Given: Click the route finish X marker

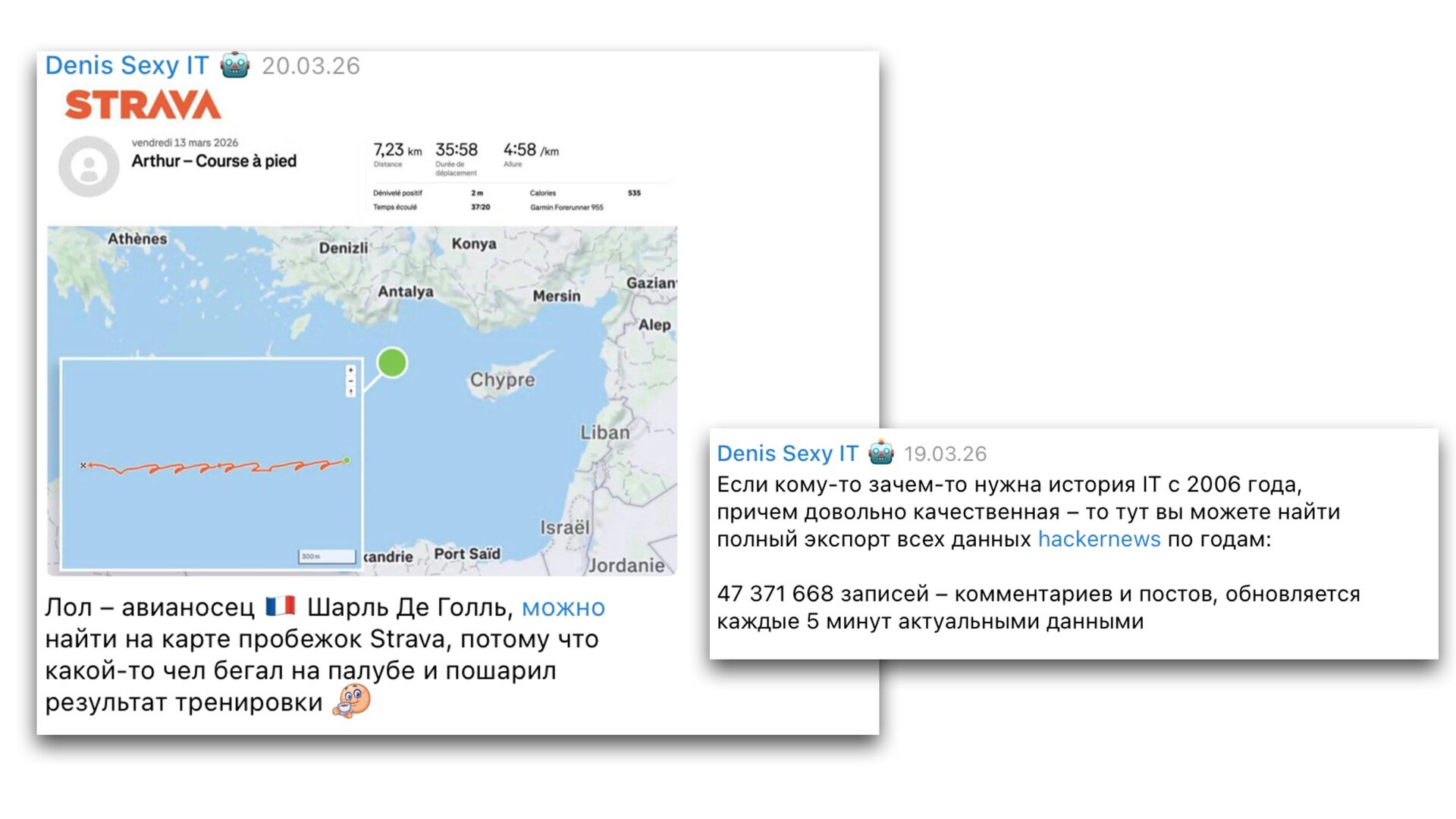Looking at the screenshot, I should point(83,465).
